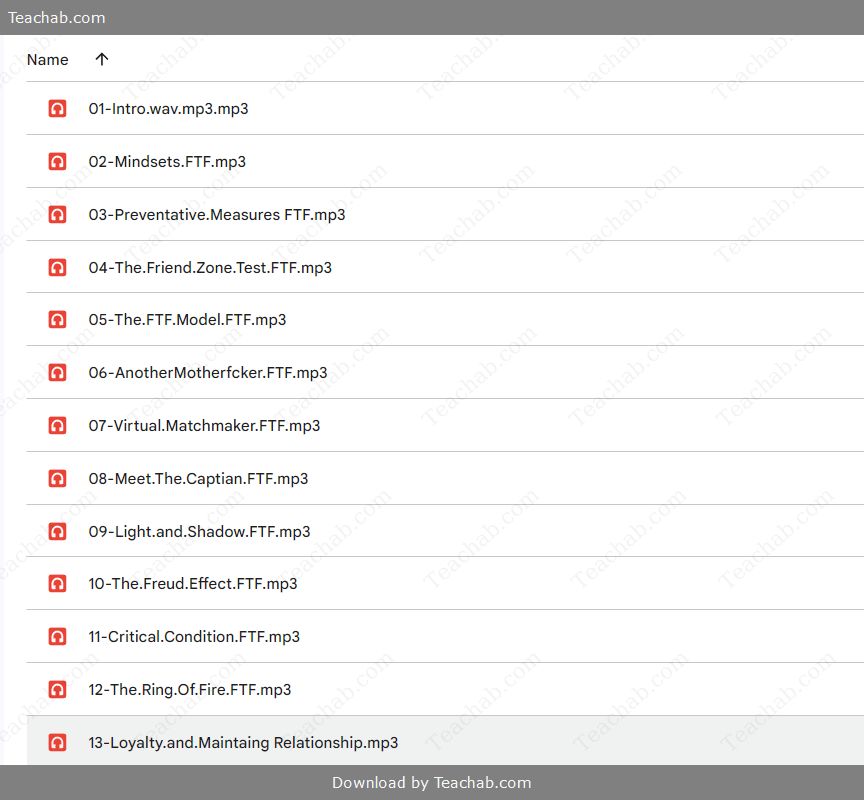Click the headphone icon next to 06-AnotherMotherfcker.FTF.mp3

[x=57, y=372]
